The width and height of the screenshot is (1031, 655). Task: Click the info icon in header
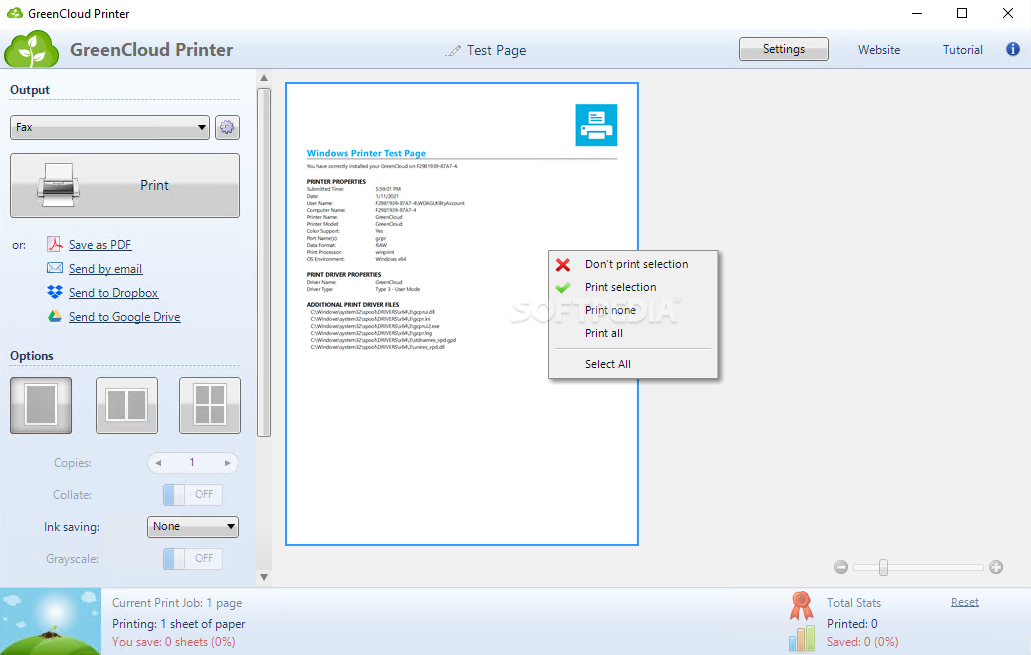1013,49
